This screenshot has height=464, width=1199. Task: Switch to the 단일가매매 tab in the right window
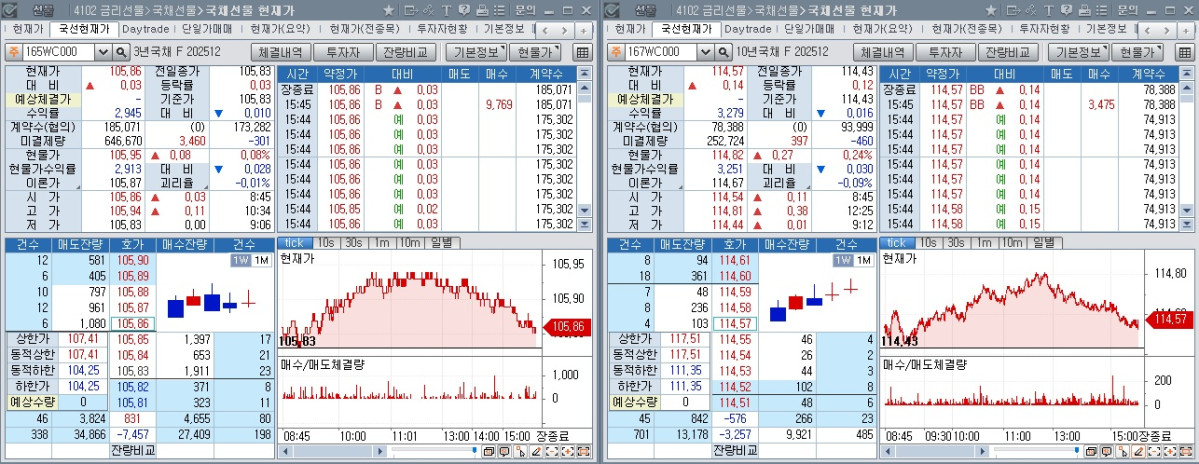click(x=809, y=29)
